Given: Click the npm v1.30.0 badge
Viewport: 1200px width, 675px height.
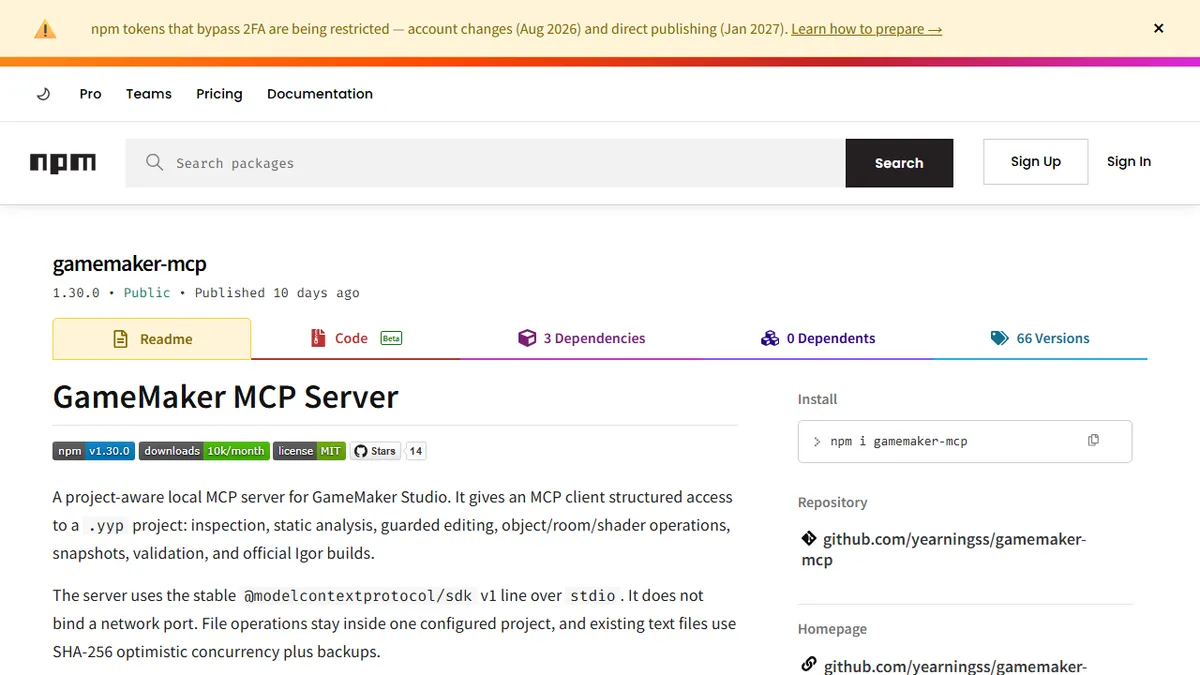Looking at the screenshot, I should tap(93, 451).
